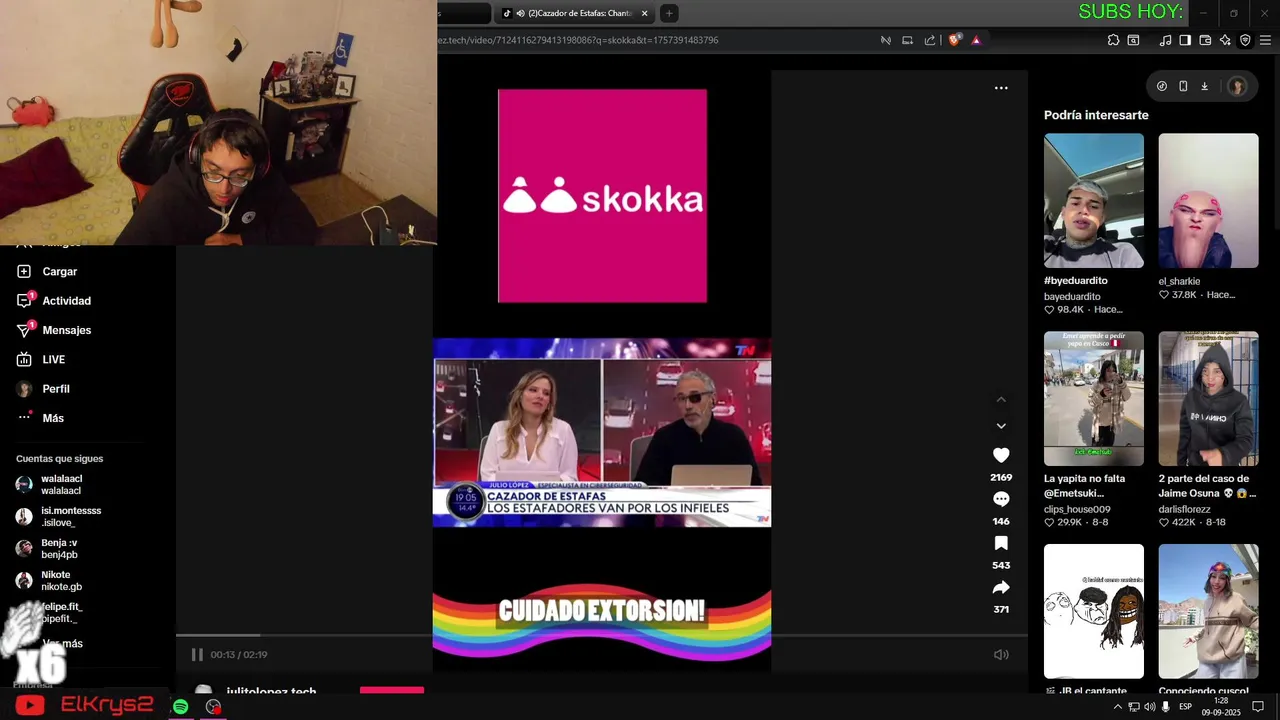This screenshot has width=1280, height=720.
Task: Open the network icon in system tray
Action: 1134,706
